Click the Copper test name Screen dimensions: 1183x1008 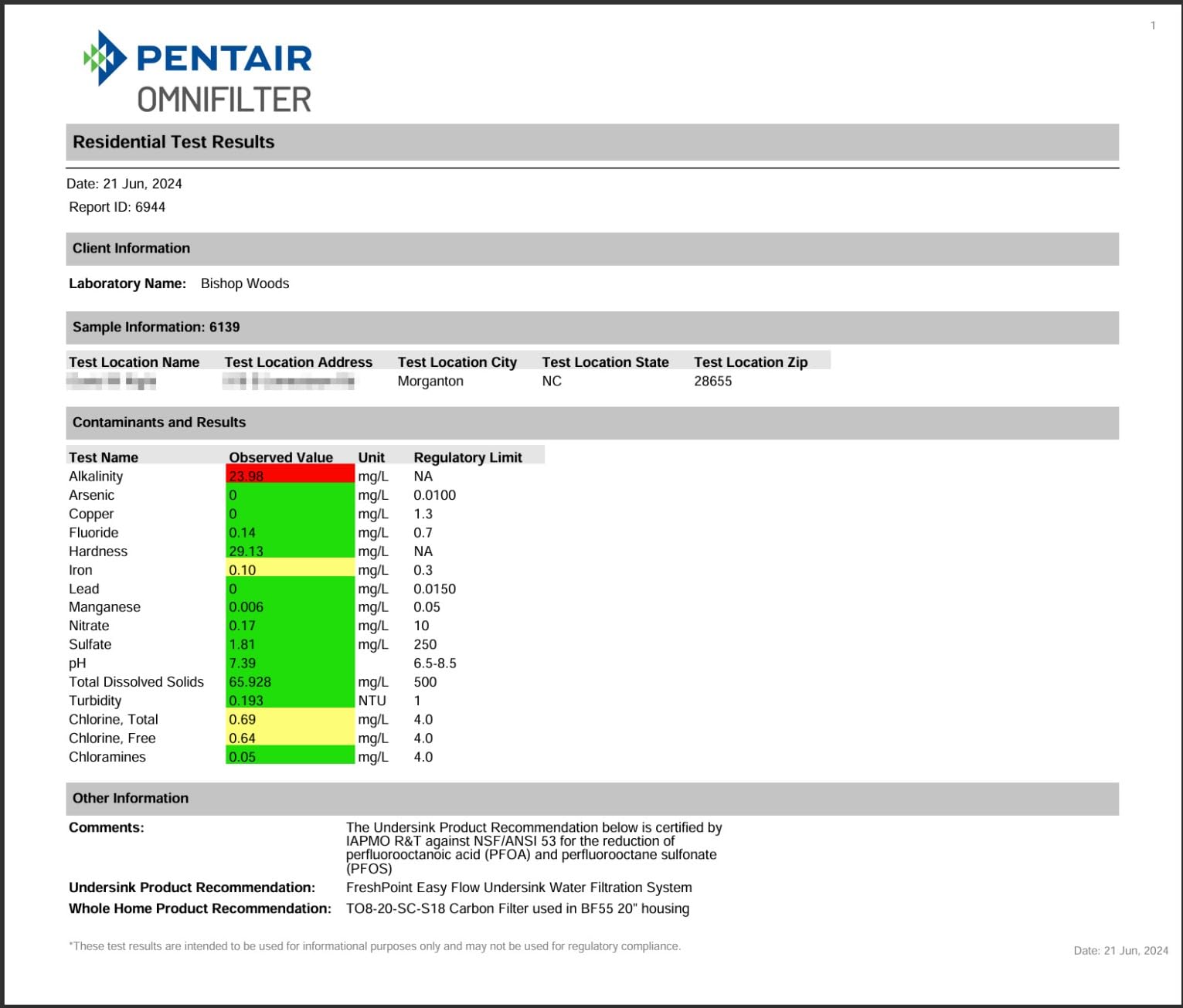(91, 514)
